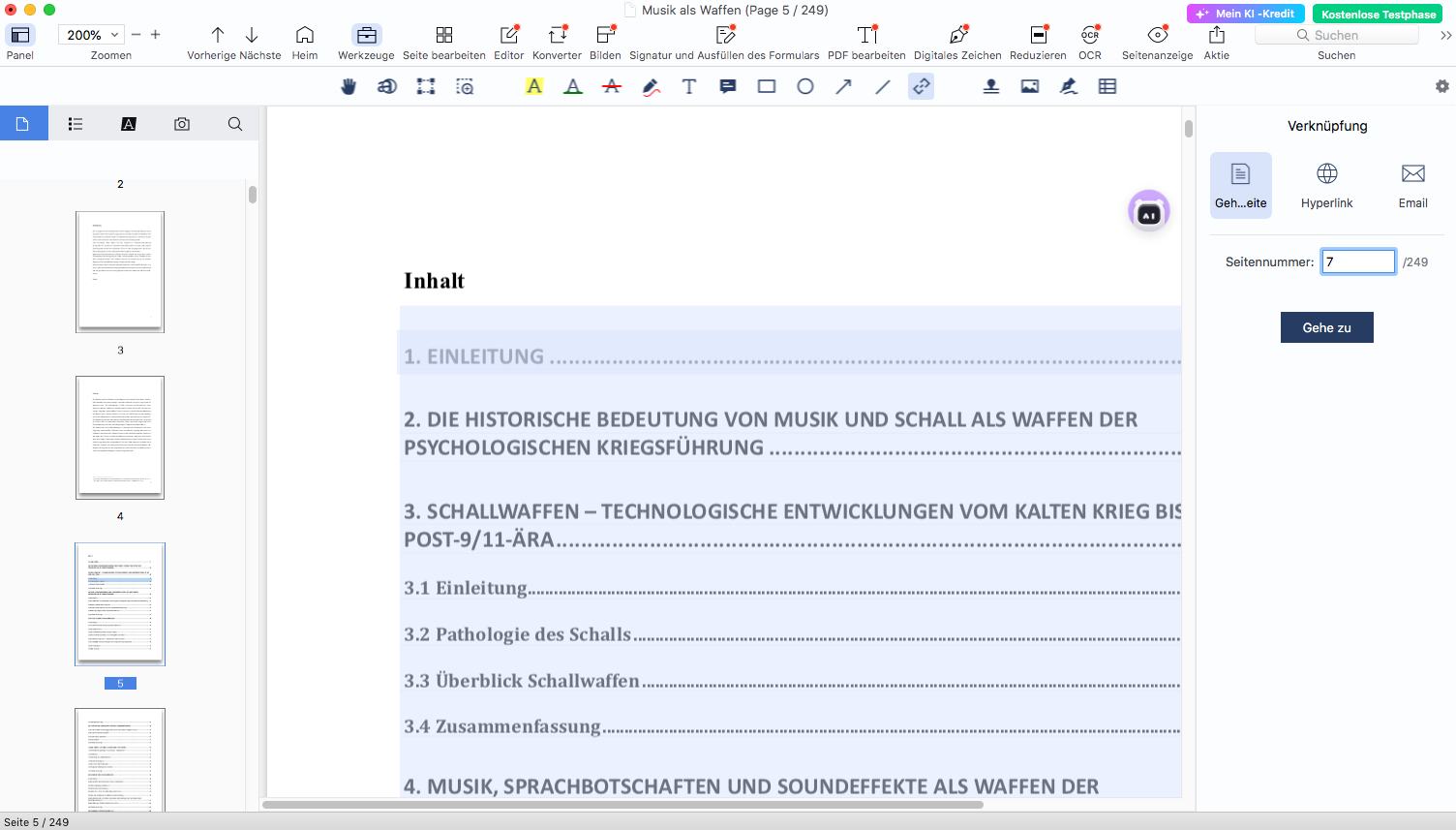
Task: Open the settings gear in annotation bar
Action: click(x=1442, y=86)
